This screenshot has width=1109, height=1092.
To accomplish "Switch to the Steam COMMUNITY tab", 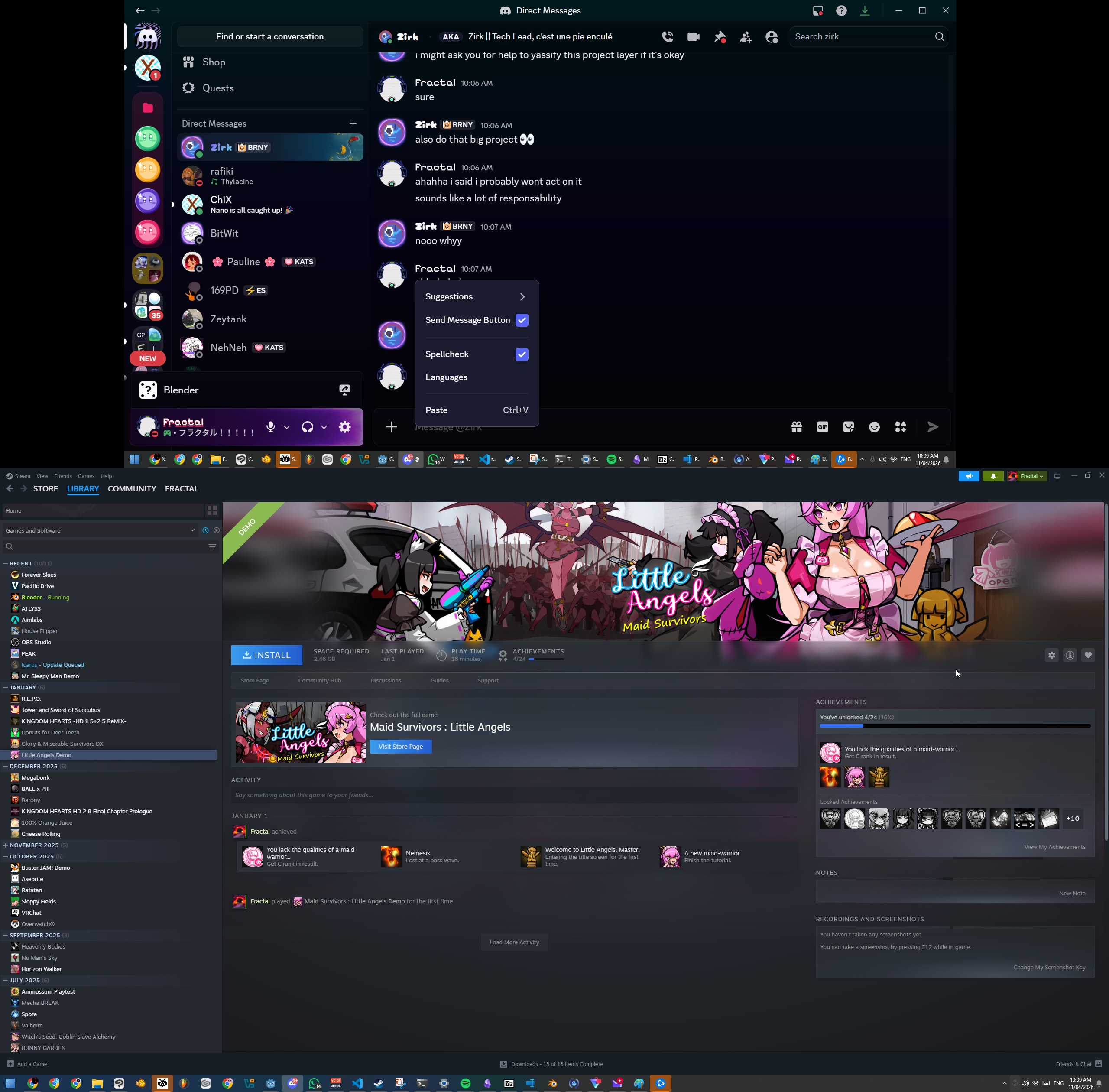I will click(x=131, y=489).
